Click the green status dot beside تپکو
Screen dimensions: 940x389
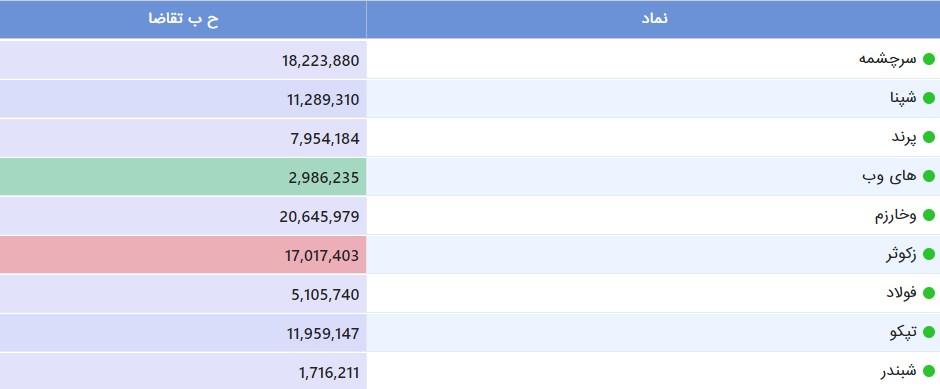929,332
